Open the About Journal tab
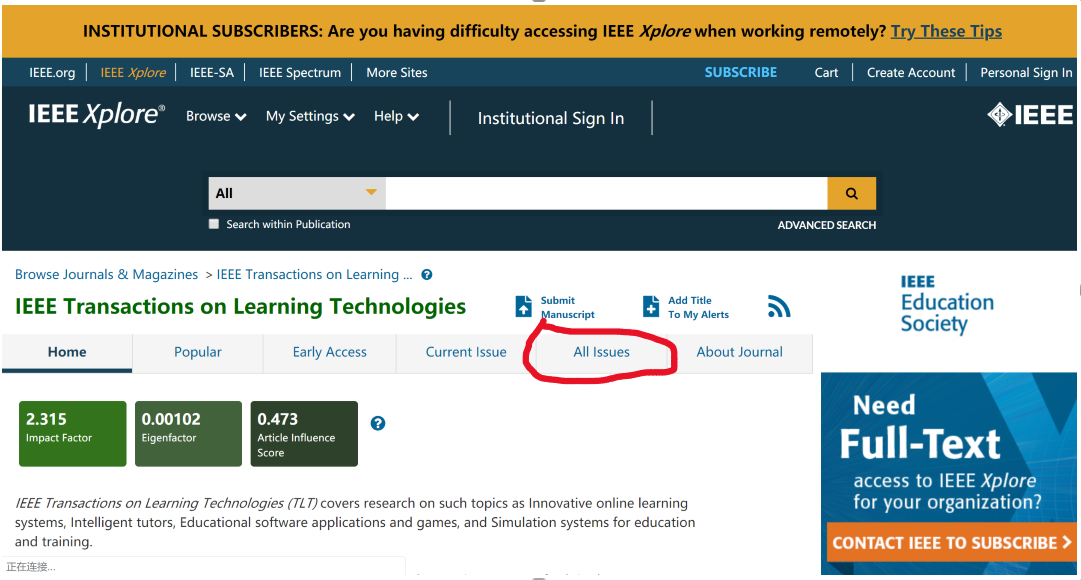This screenshot has height=580, width=1081. (x=740, y=352)
